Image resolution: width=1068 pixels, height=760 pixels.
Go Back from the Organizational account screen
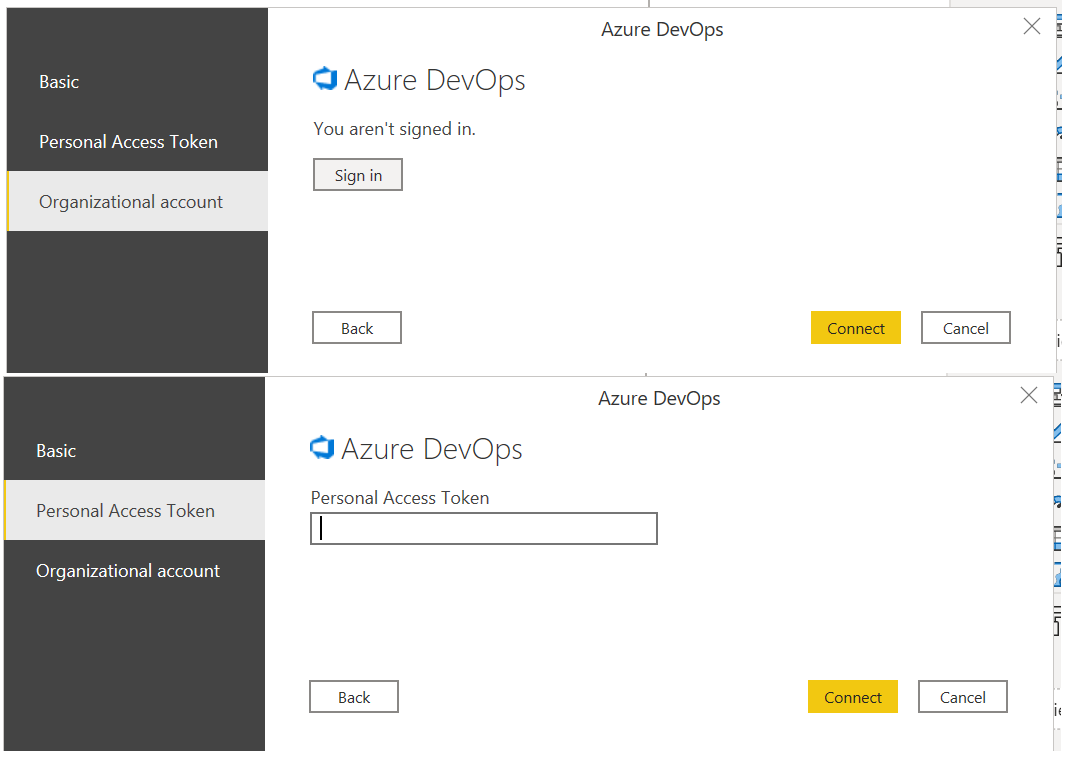point(356,327)
